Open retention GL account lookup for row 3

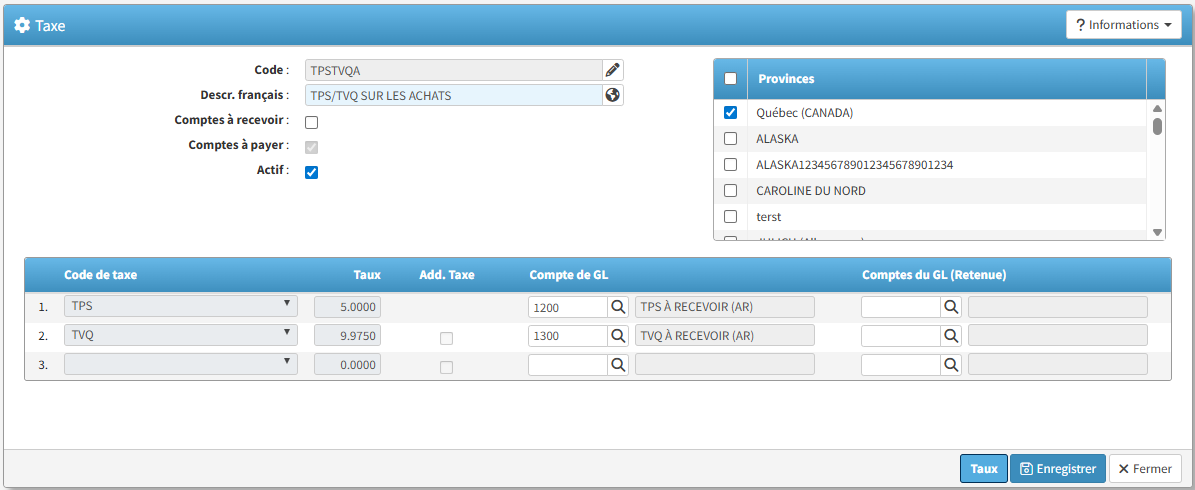(951, 366)
